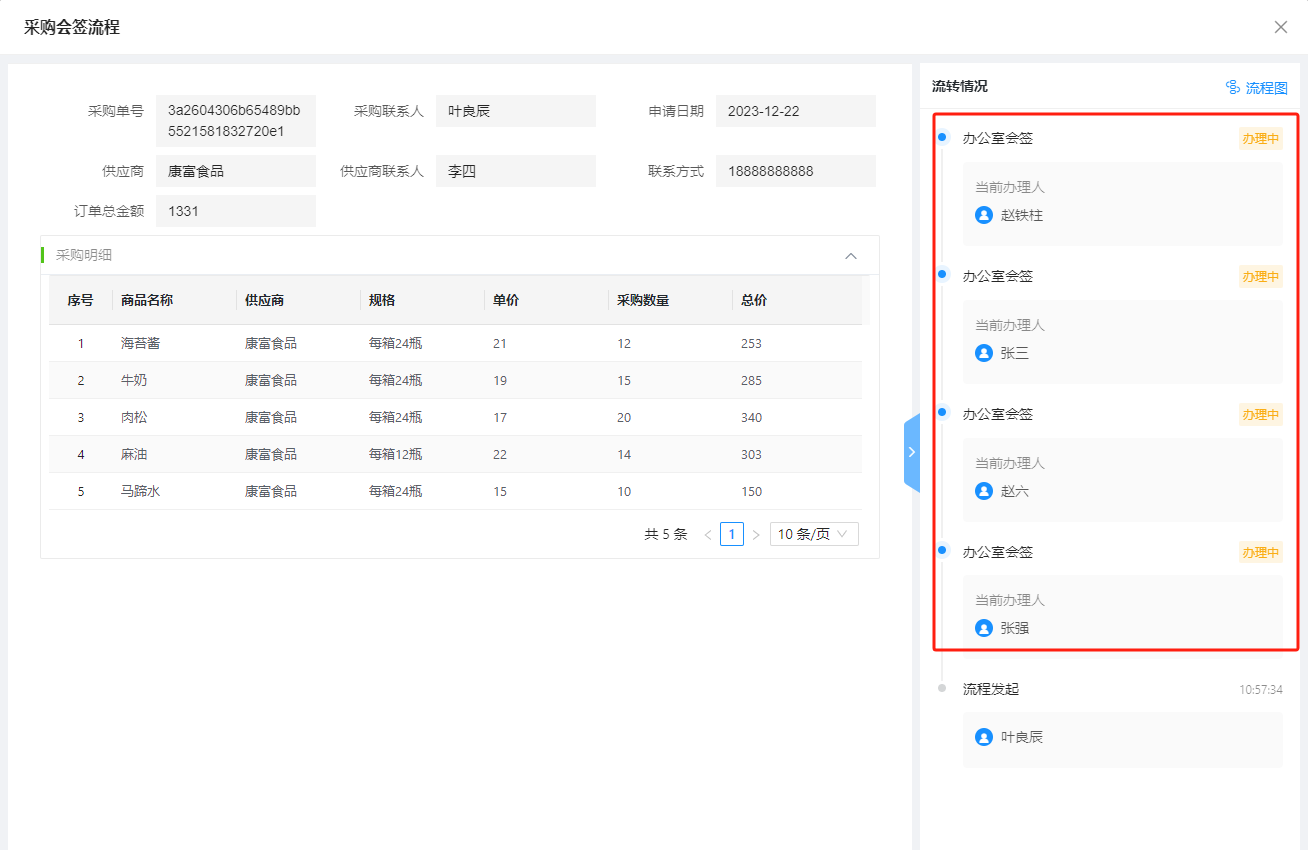Open the 10 条/页 page size dropdown
Viewport: 1308px width, 850px height.
[x=813, y=534]
